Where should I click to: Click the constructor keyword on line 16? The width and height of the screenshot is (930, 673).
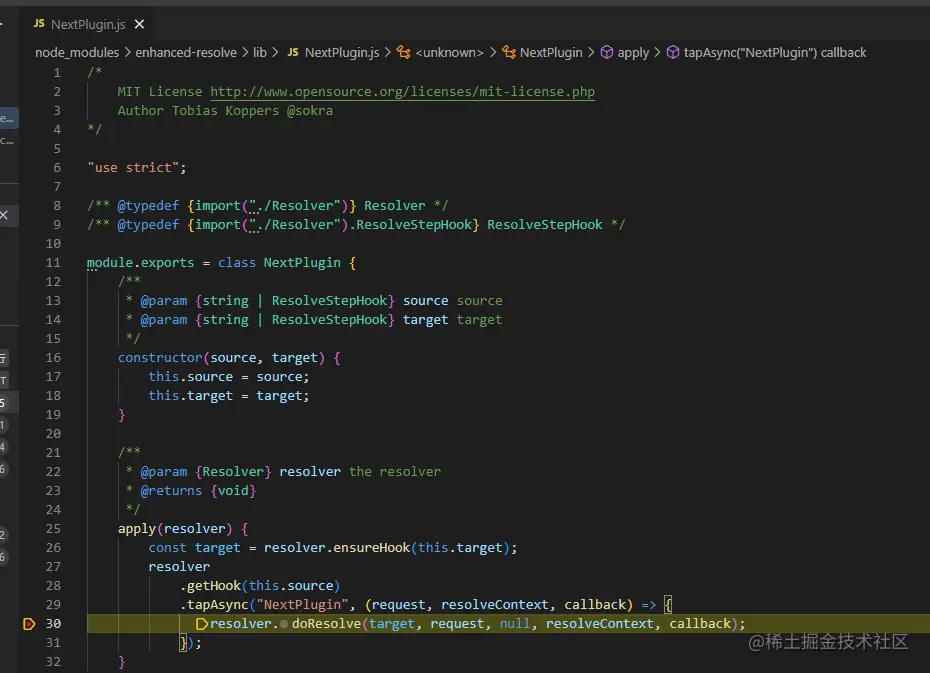click(x=160, y=358)
